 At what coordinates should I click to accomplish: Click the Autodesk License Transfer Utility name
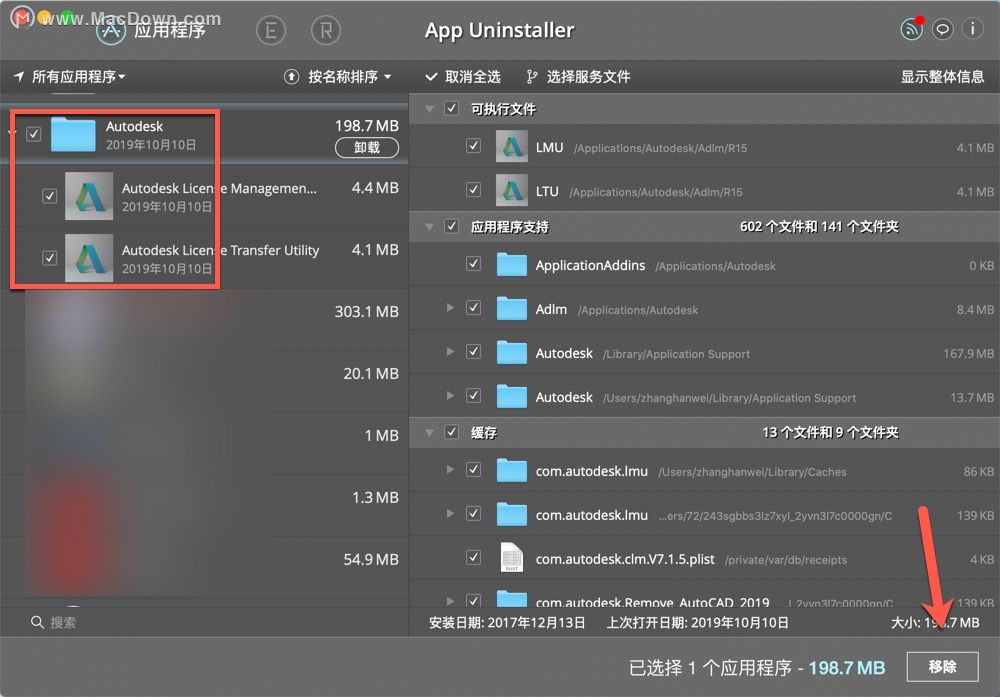(x=221, y=250)
